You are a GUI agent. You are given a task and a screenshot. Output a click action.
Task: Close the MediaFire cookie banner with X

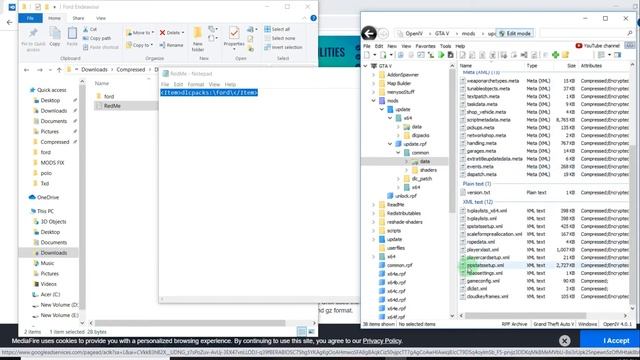pyautogui.click(x=564, y=340)
